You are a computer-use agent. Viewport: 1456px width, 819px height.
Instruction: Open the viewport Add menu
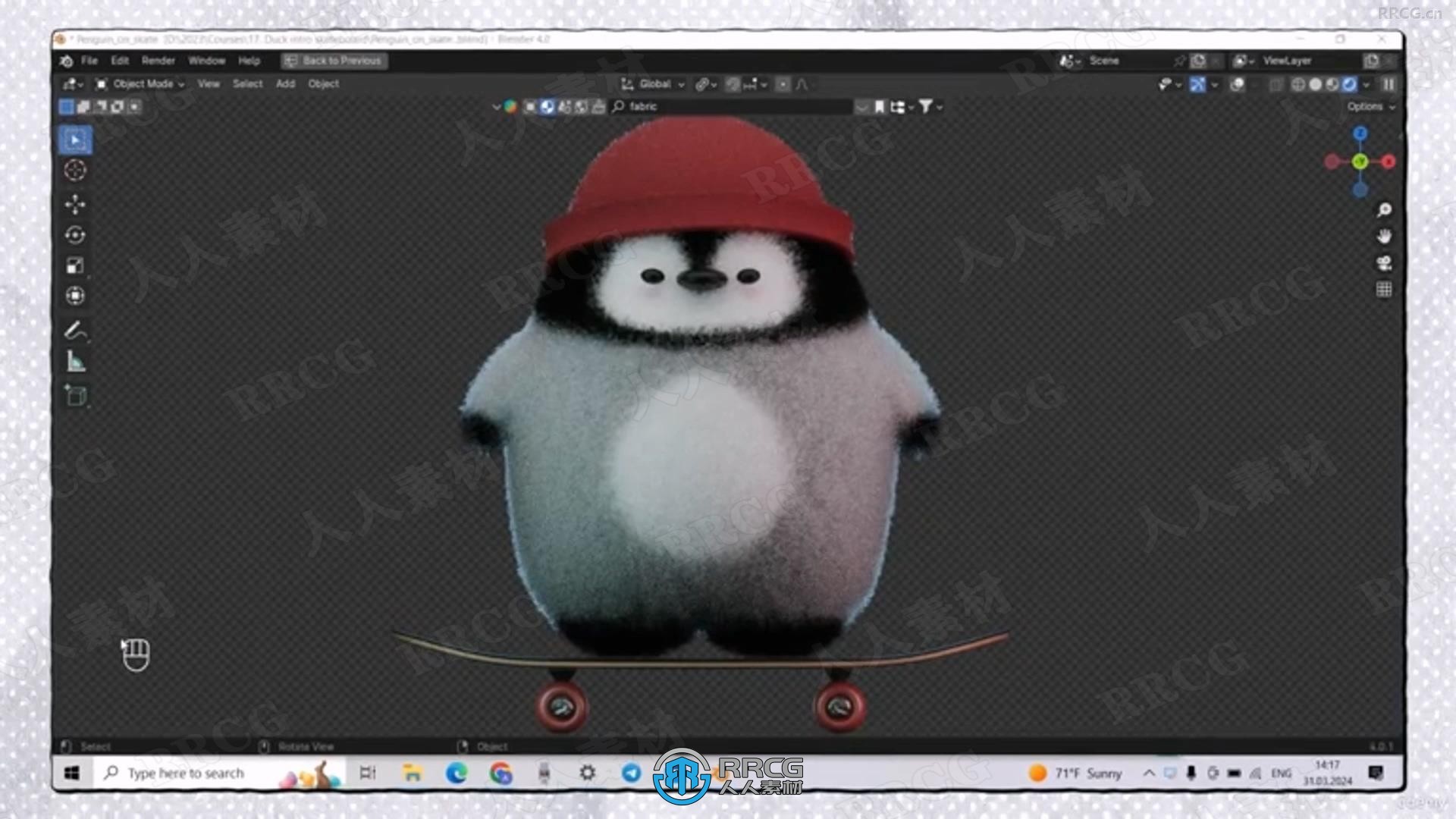click(286, 84)
